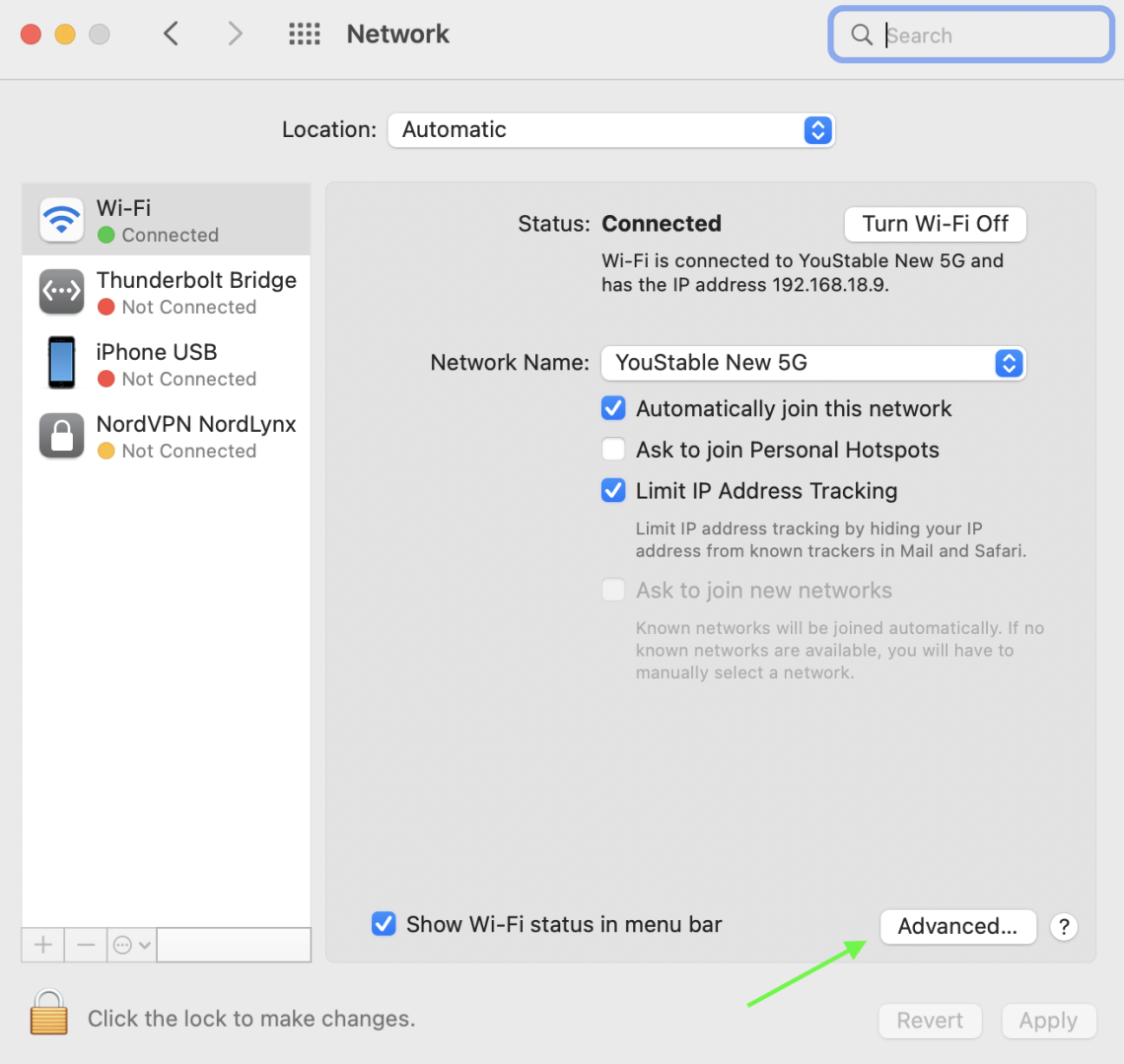
Task: Click the yellow minimize window button
Action: [x=65, y=34]
